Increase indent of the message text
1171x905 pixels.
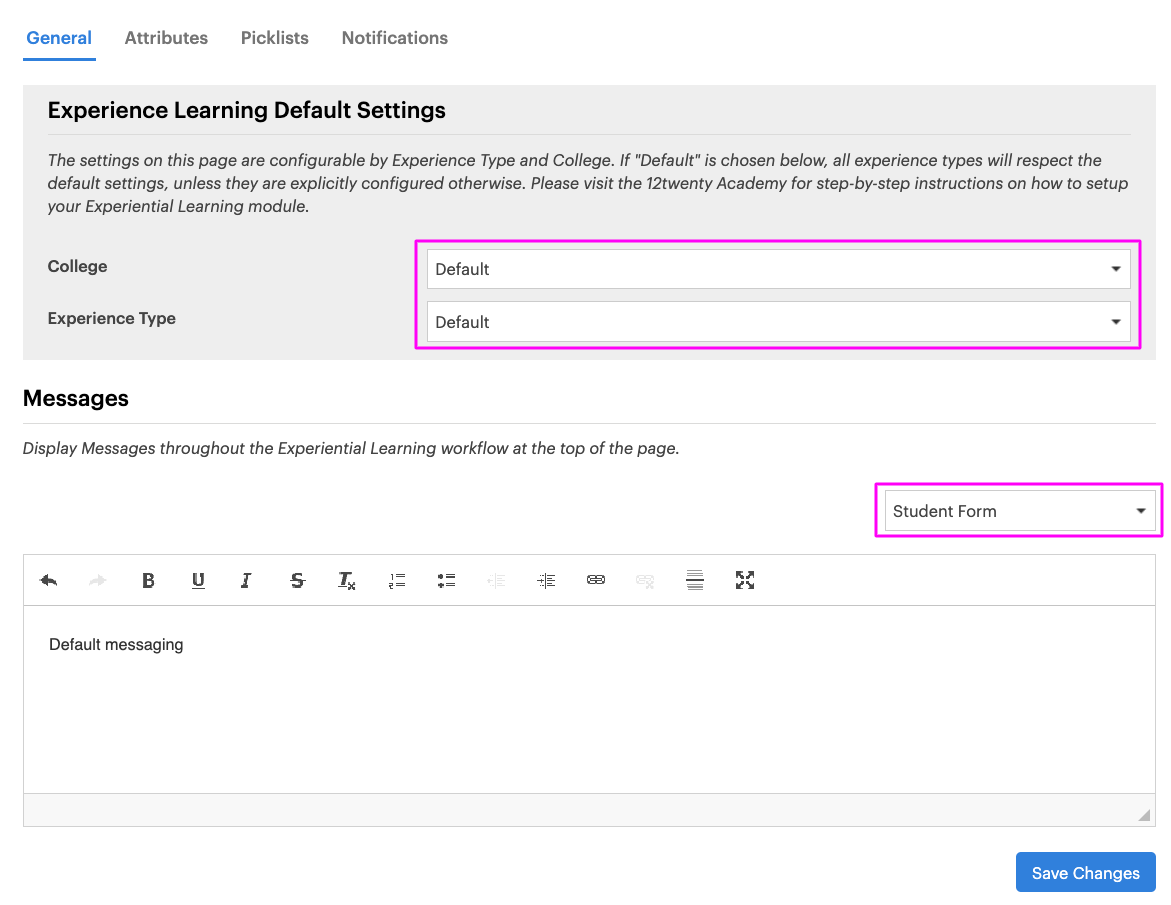coord(546,580)
